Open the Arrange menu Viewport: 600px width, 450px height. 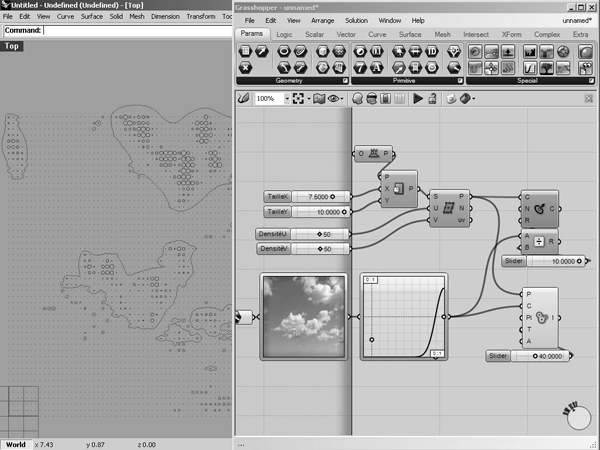323,21
